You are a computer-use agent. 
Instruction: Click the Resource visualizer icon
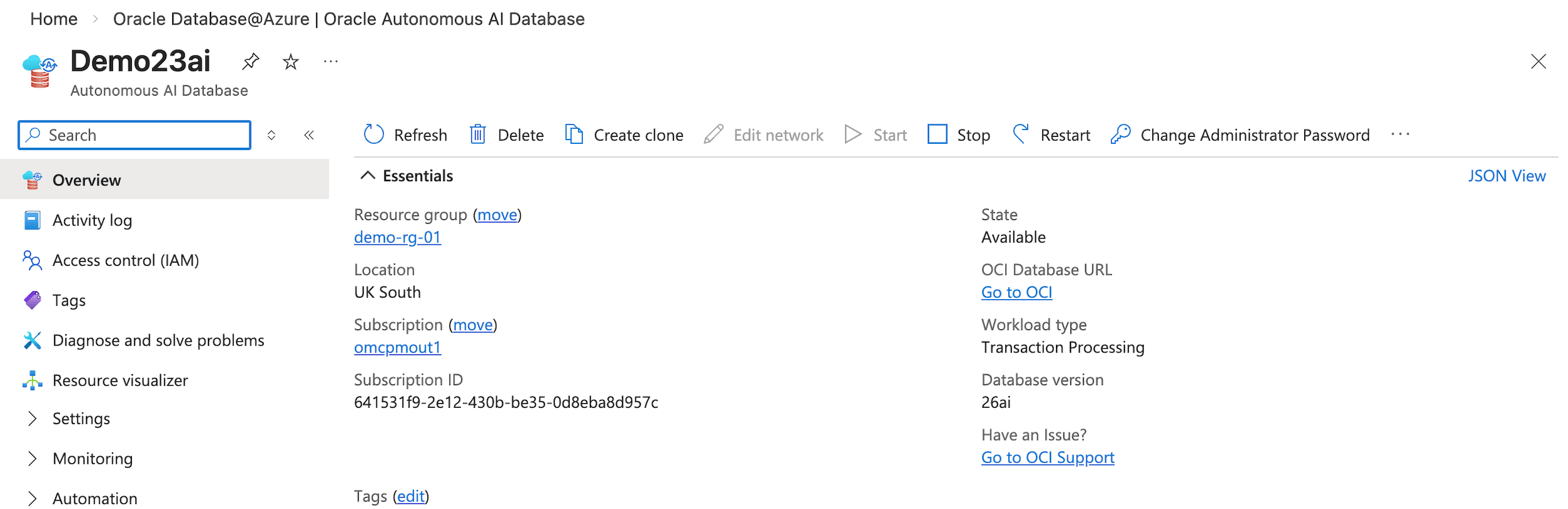click(x=32, y=381)
